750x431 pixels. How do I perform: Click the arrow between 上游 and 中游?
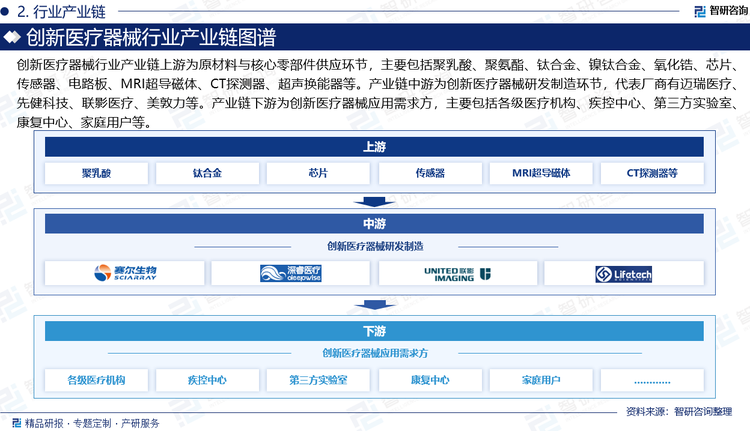374,201
